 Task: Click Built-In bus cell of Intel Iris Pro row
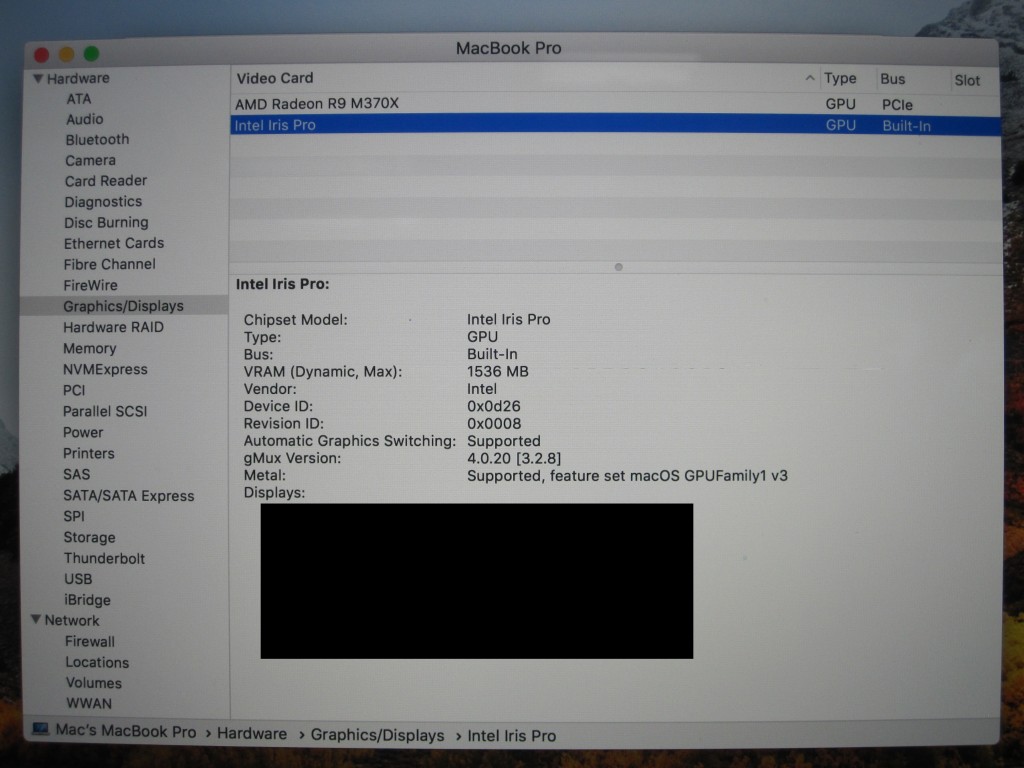[906, 126]
